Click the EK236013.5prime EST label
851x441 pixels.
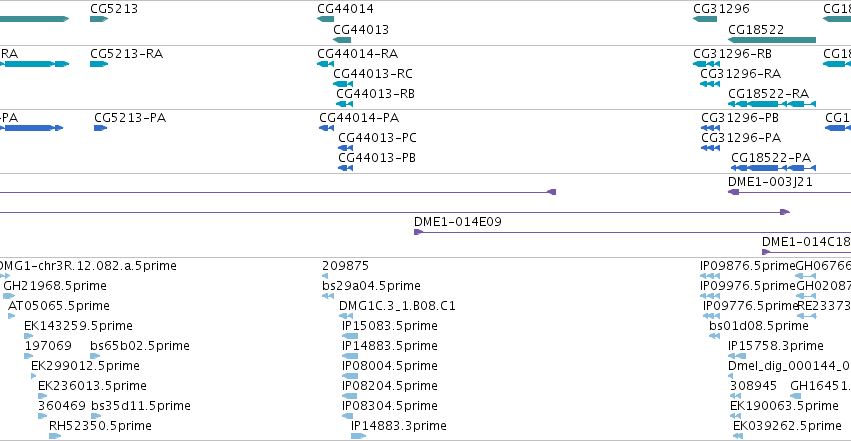click(92, 386)
